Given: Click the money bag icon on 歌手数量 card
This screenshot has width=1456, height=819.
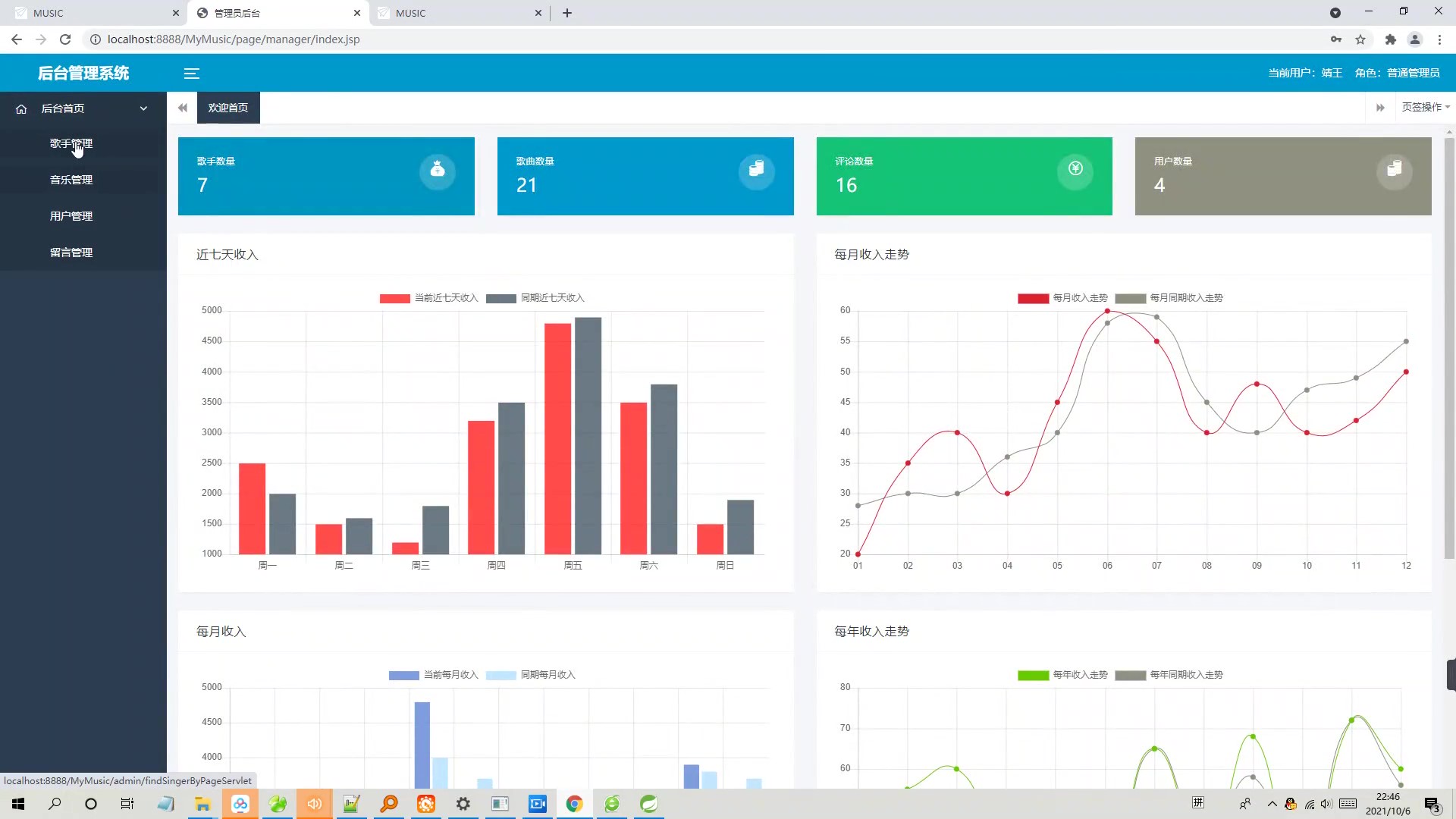Looking at the screenshot, I should 438,170.
